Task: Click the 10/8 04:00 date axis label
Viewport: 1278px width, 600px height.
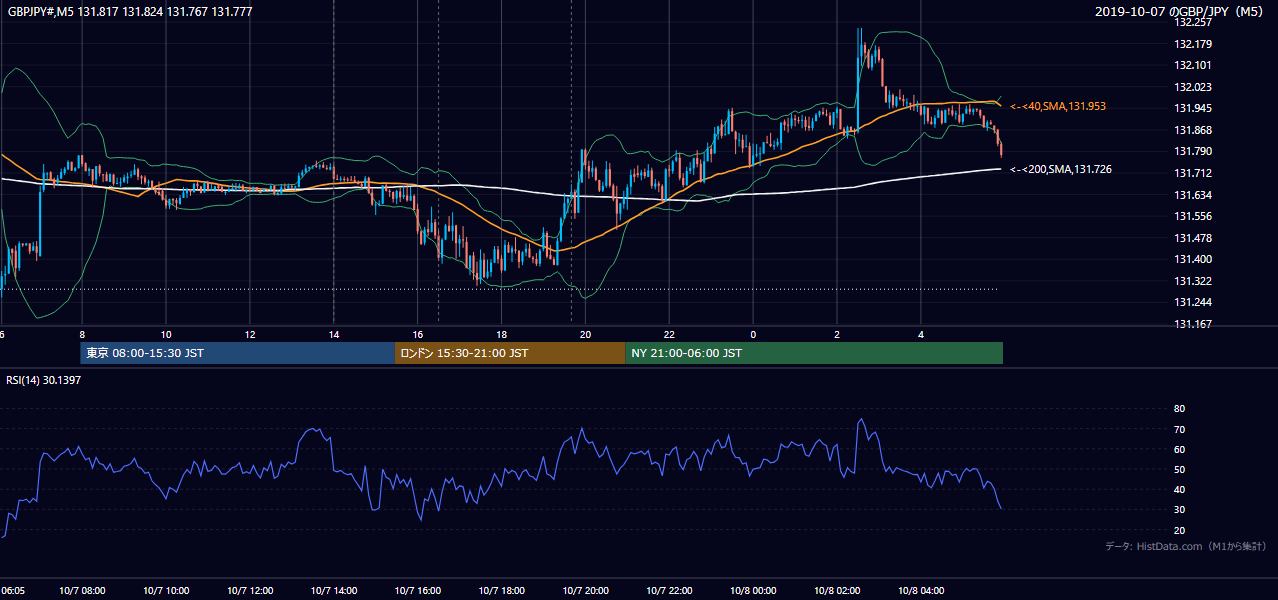Action: [x=921, y=591]
